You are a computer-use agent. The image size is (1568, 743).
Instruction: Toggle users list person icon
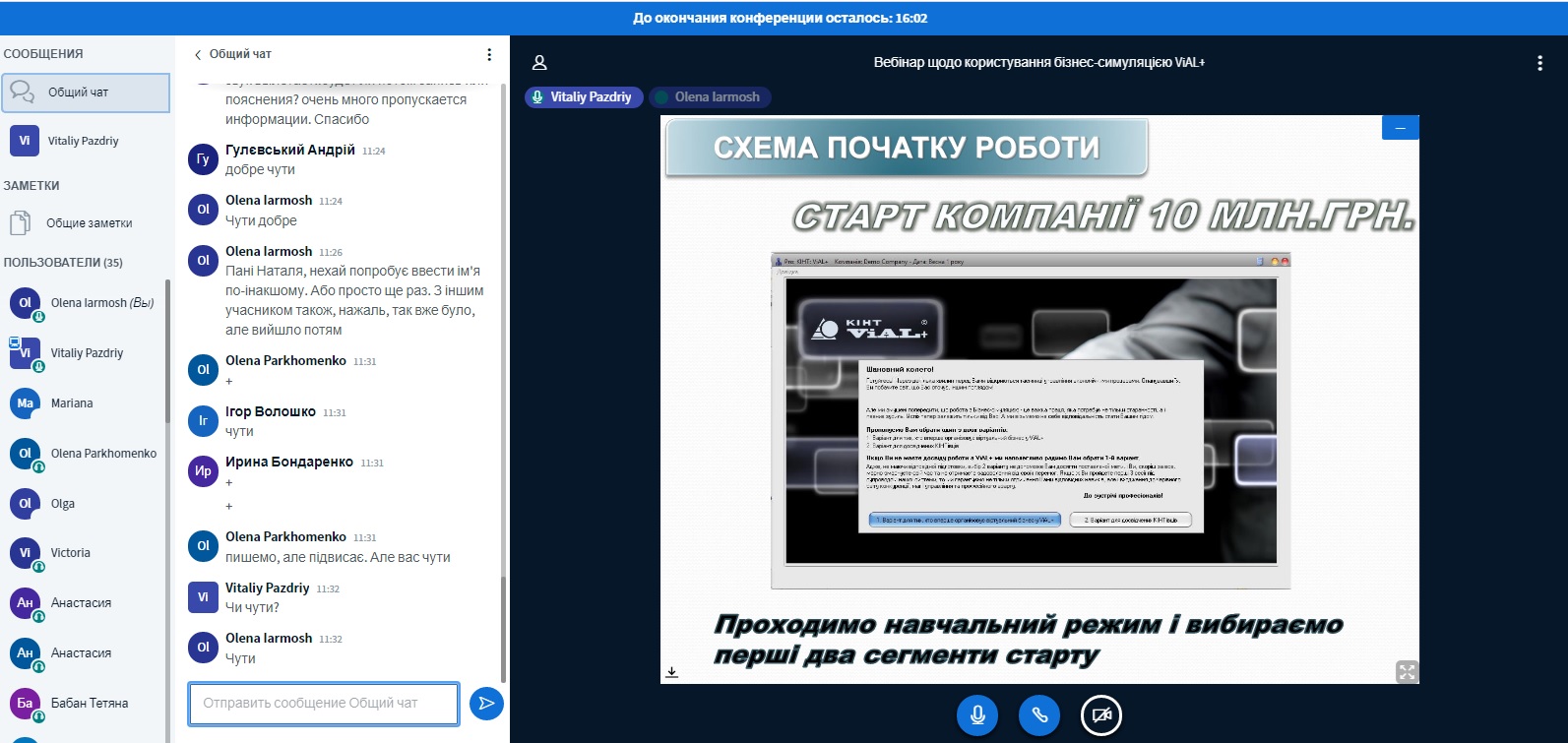539,62
